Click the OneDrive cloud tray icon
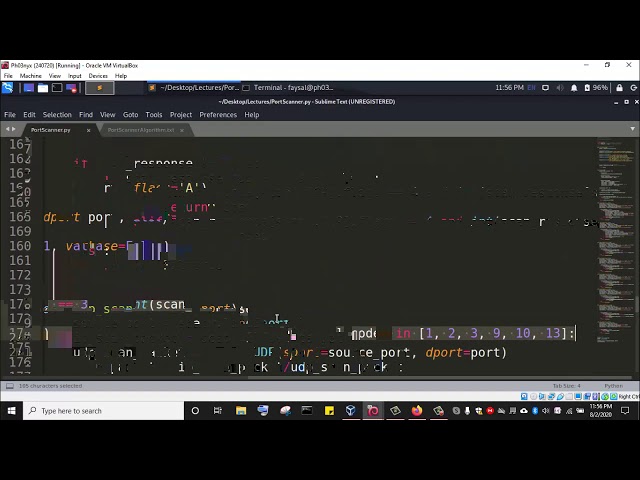Screen dimensions: 640x480 524,411
